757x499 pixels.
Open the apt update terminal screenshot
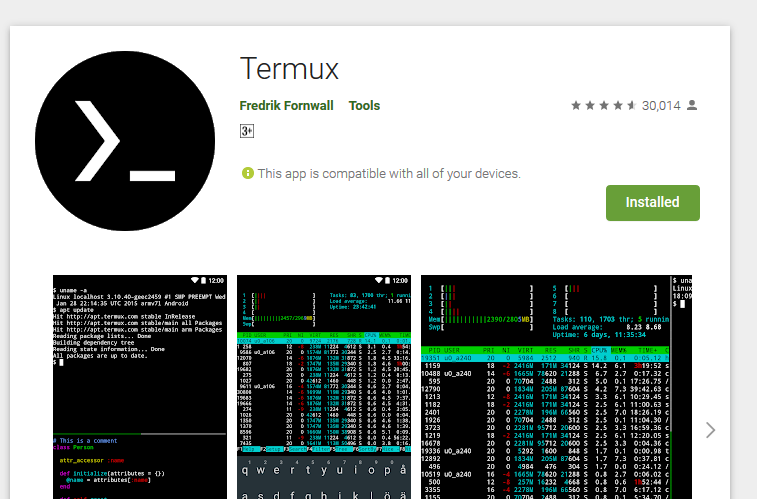pos(140,387)
